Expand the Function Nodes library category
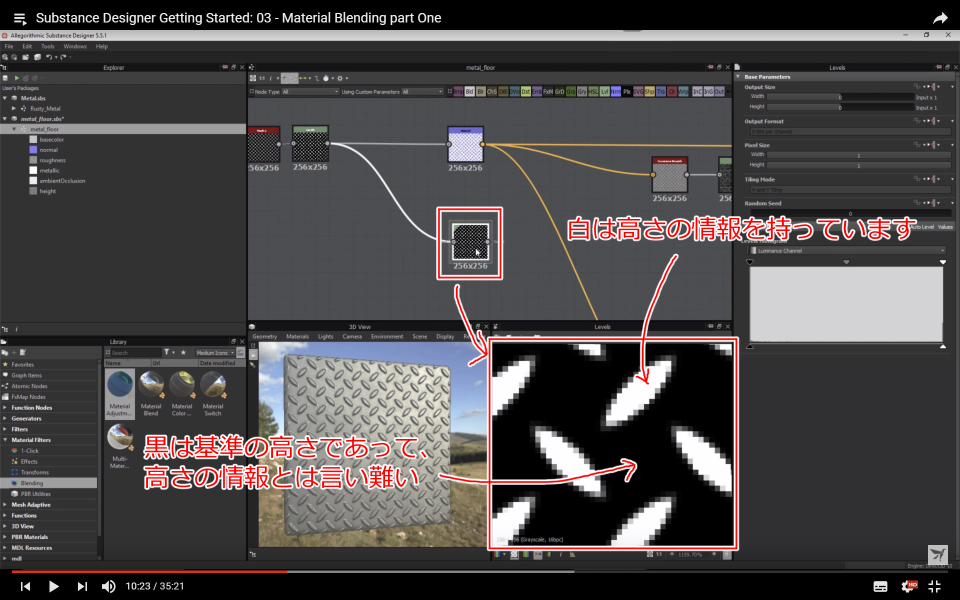960x600 pixels. [6, 408]
